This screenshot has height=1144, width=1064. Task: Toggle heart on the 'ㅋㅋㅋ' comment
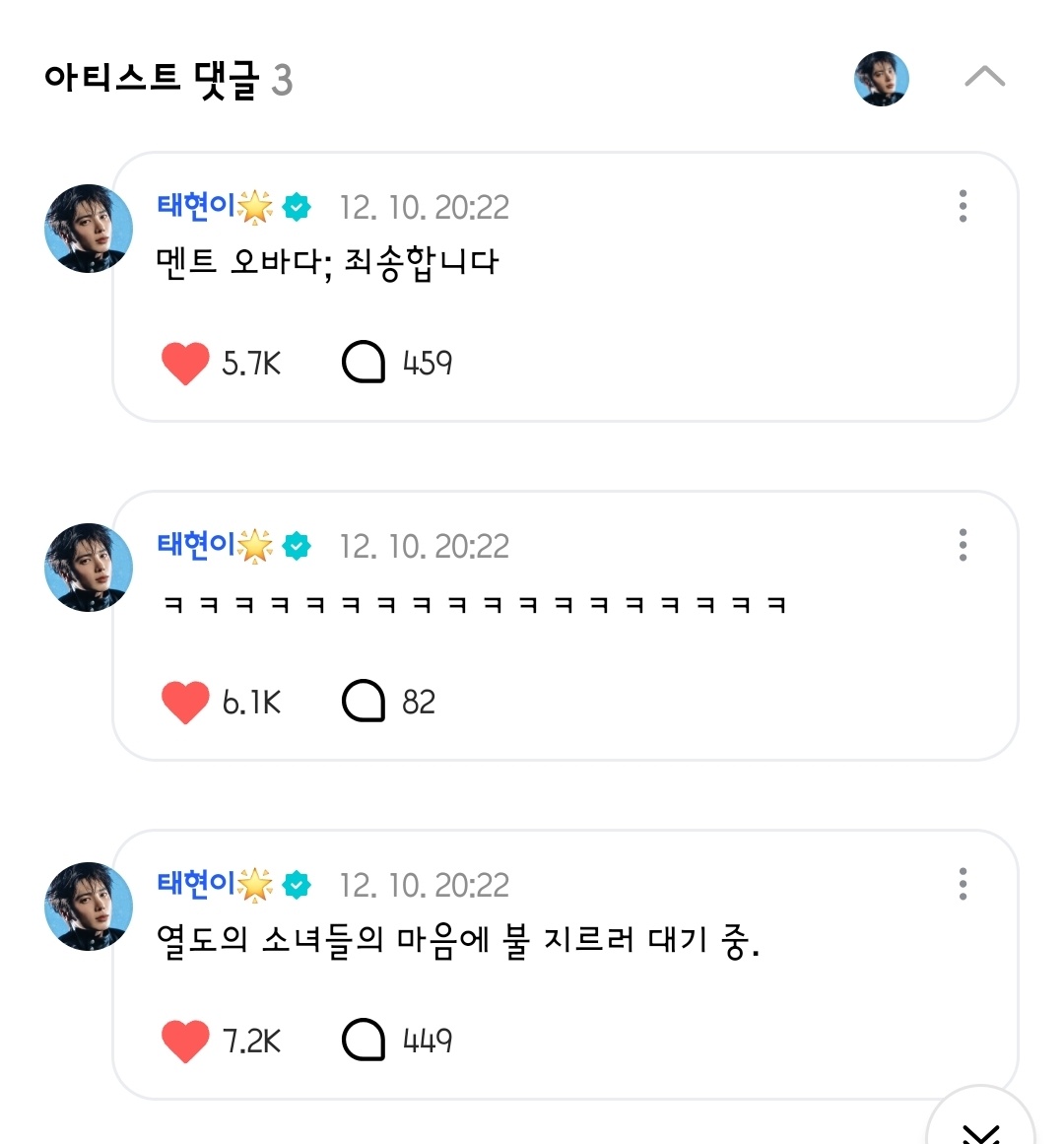pyautogui.click(x=185, y=703)
